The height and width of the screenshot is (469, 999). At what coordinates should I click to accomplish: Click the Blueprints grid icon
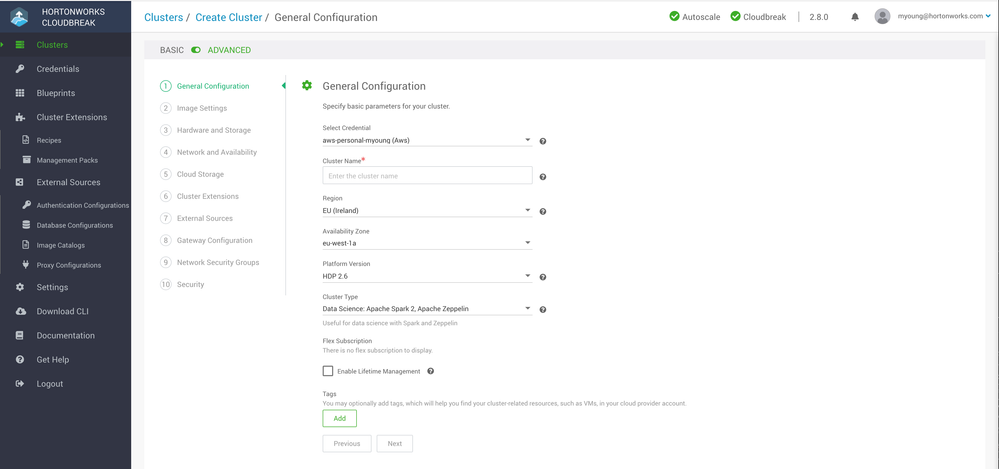click(x=20, y=93)
